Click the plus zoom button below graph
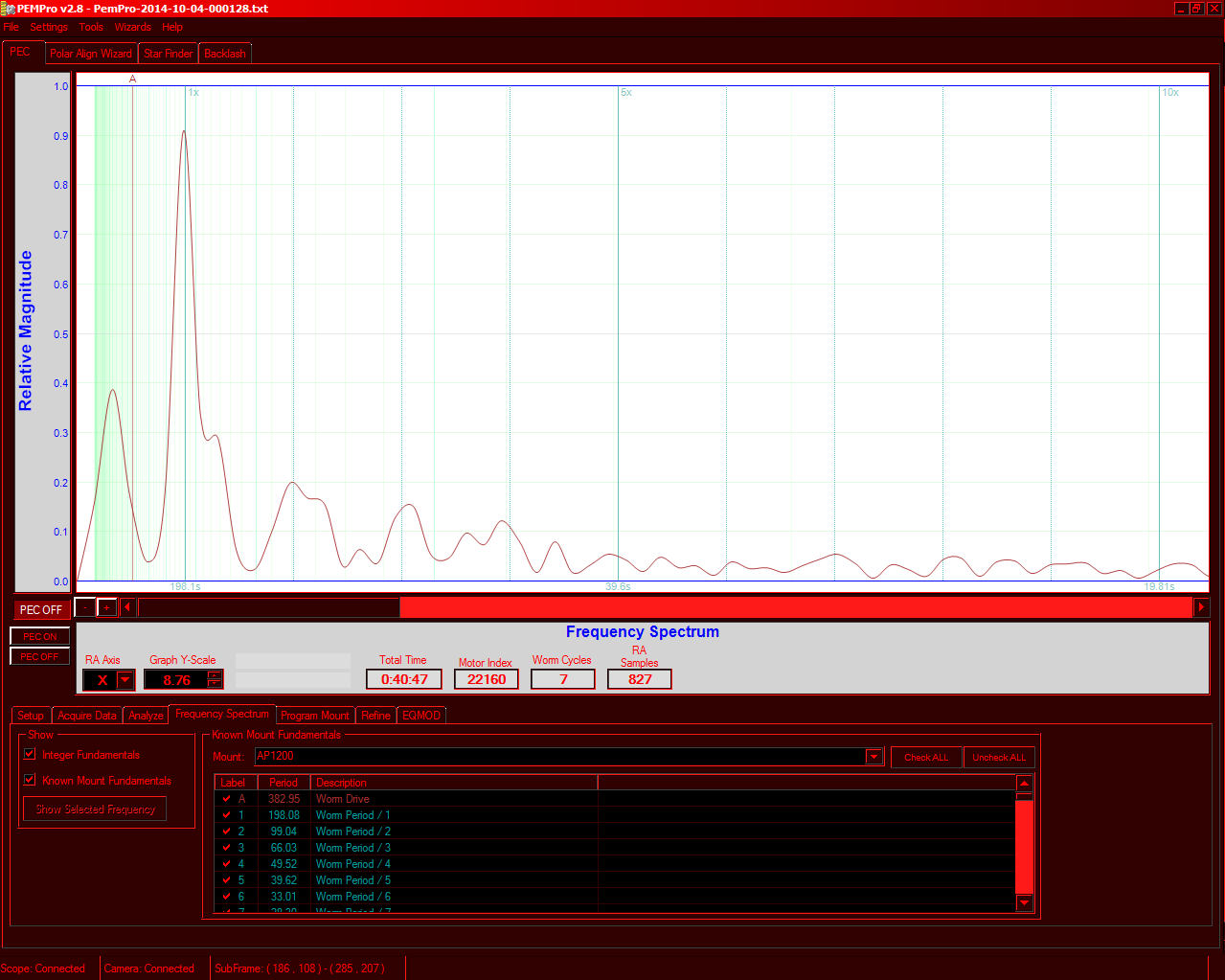The image size is (1225, 980). click(107, 607)
